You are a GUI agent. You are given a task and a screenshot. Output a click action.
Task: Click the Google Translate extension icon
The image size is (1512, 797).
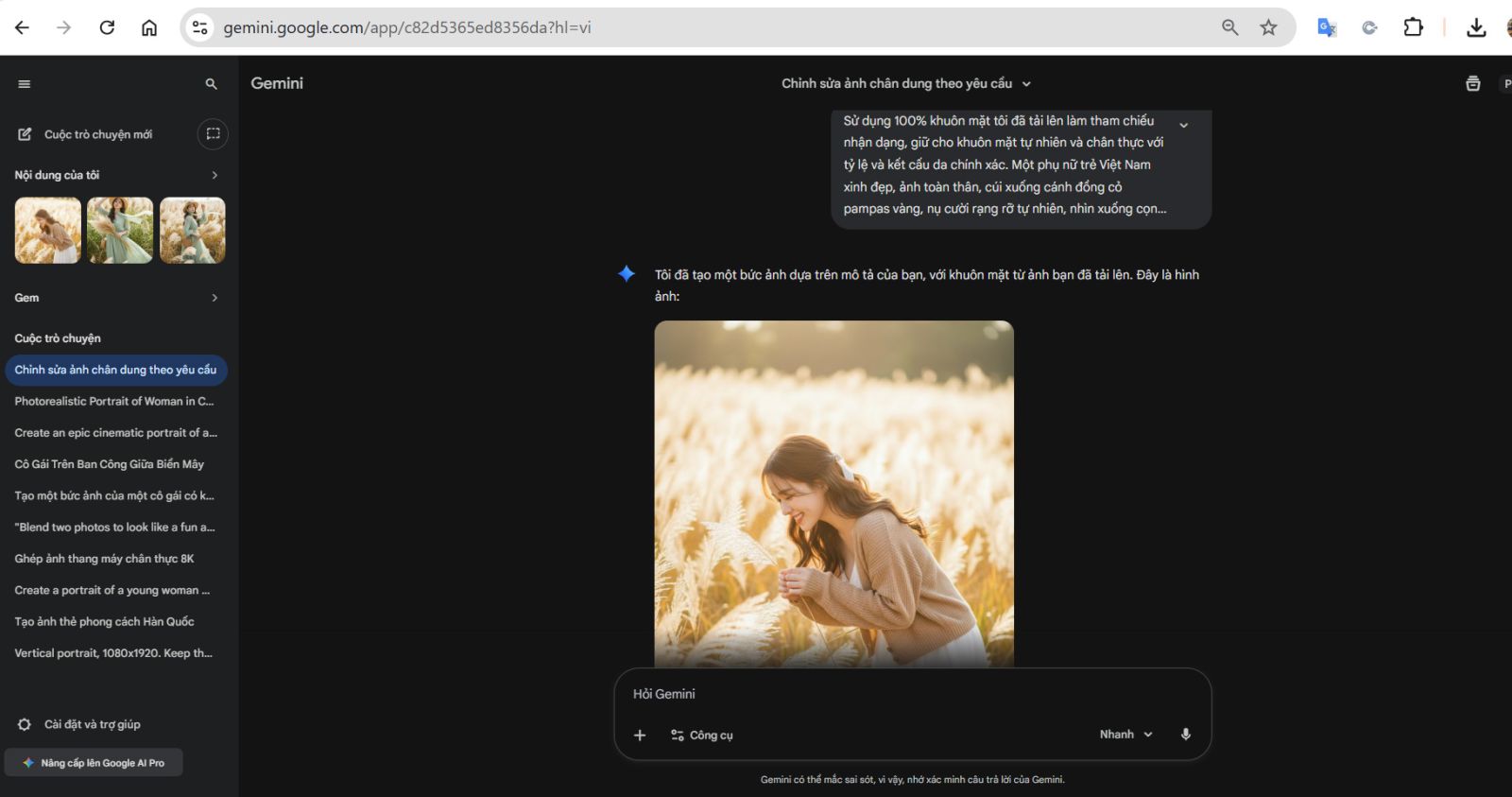coord(1327,27)
